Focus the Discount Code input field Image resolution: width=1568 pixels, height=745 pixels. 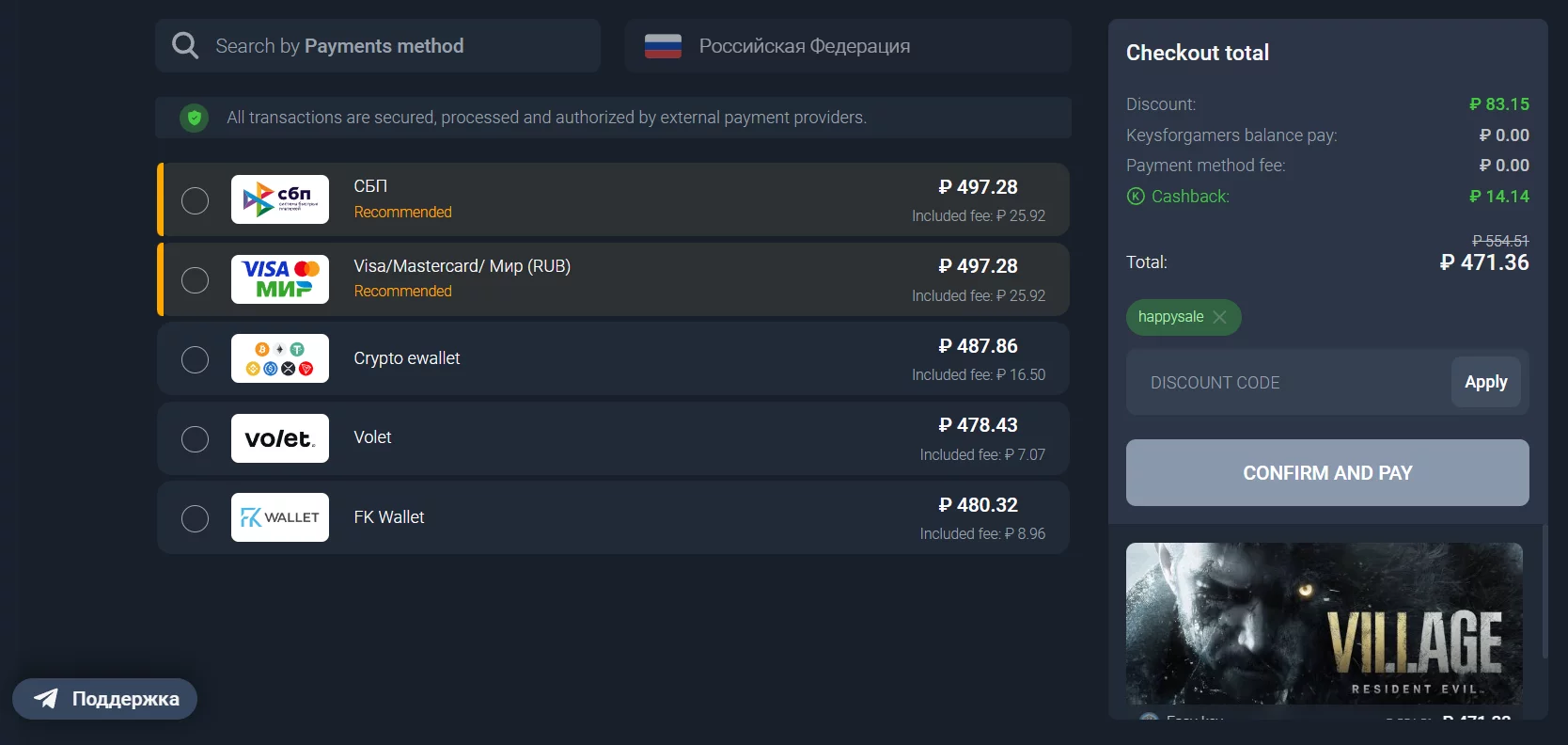1288,383
